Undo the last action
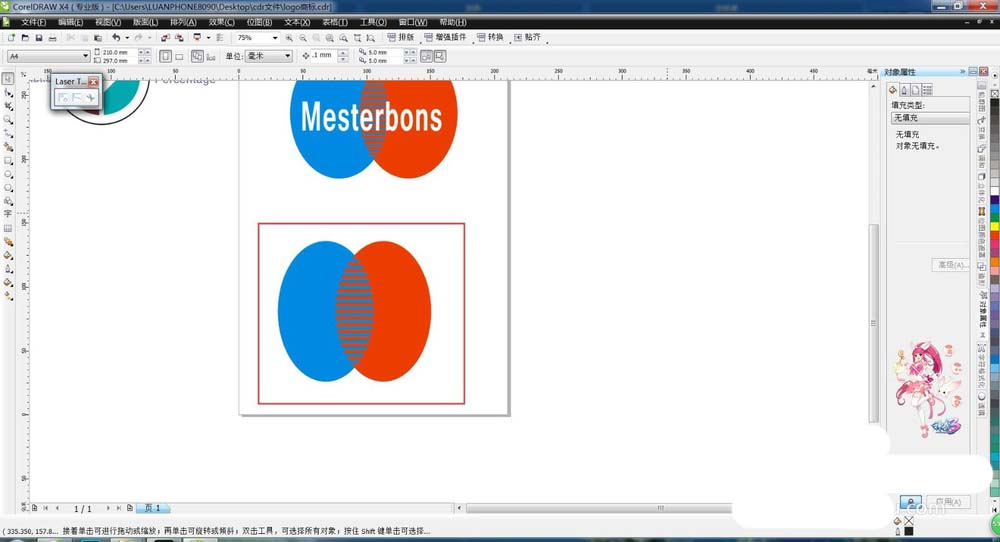1000x542 pixels. point(115,38)
